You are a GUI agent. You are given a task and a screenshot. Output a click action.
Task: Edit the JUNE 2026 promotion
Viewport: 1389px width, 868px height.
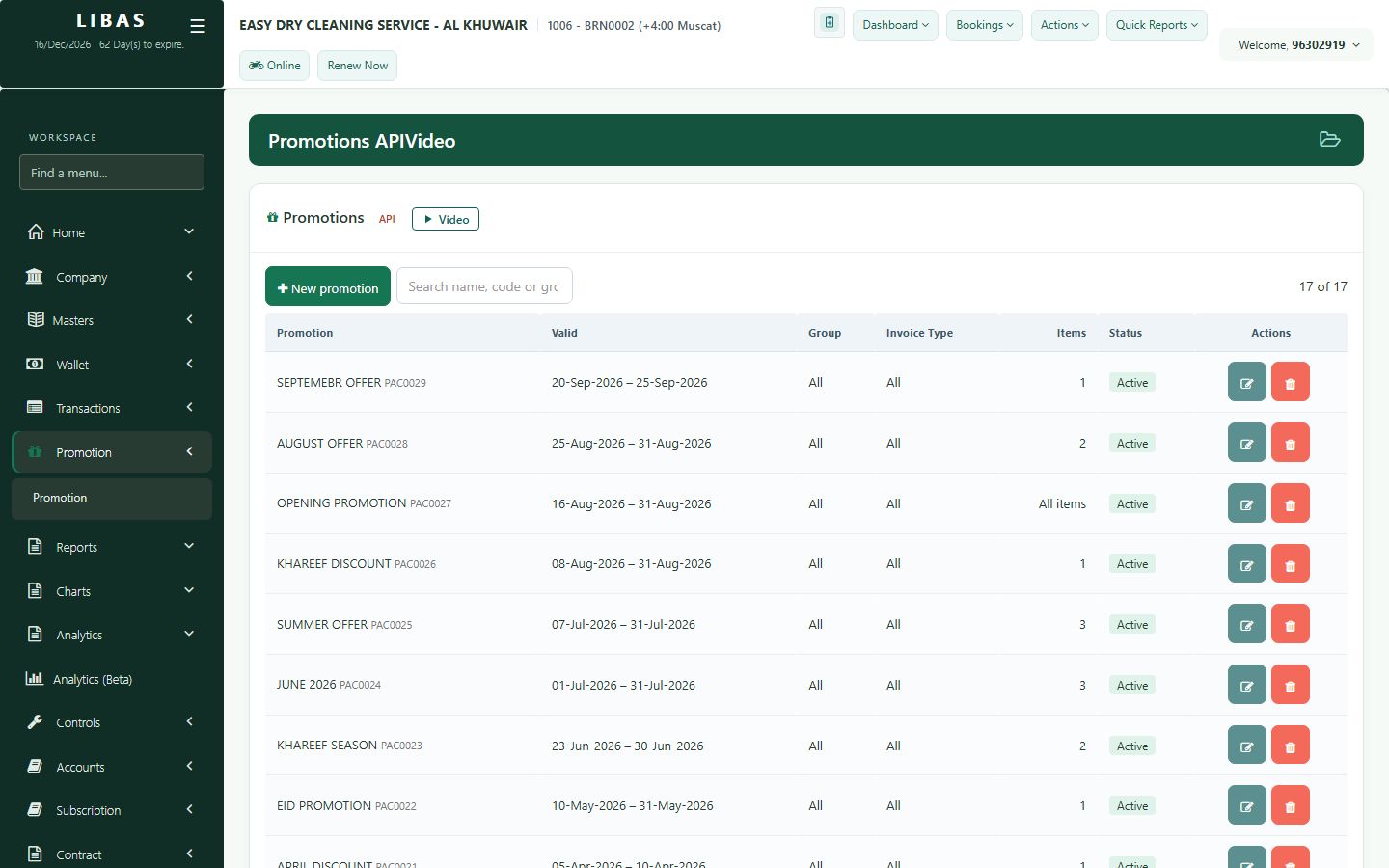coord(1247,685)
